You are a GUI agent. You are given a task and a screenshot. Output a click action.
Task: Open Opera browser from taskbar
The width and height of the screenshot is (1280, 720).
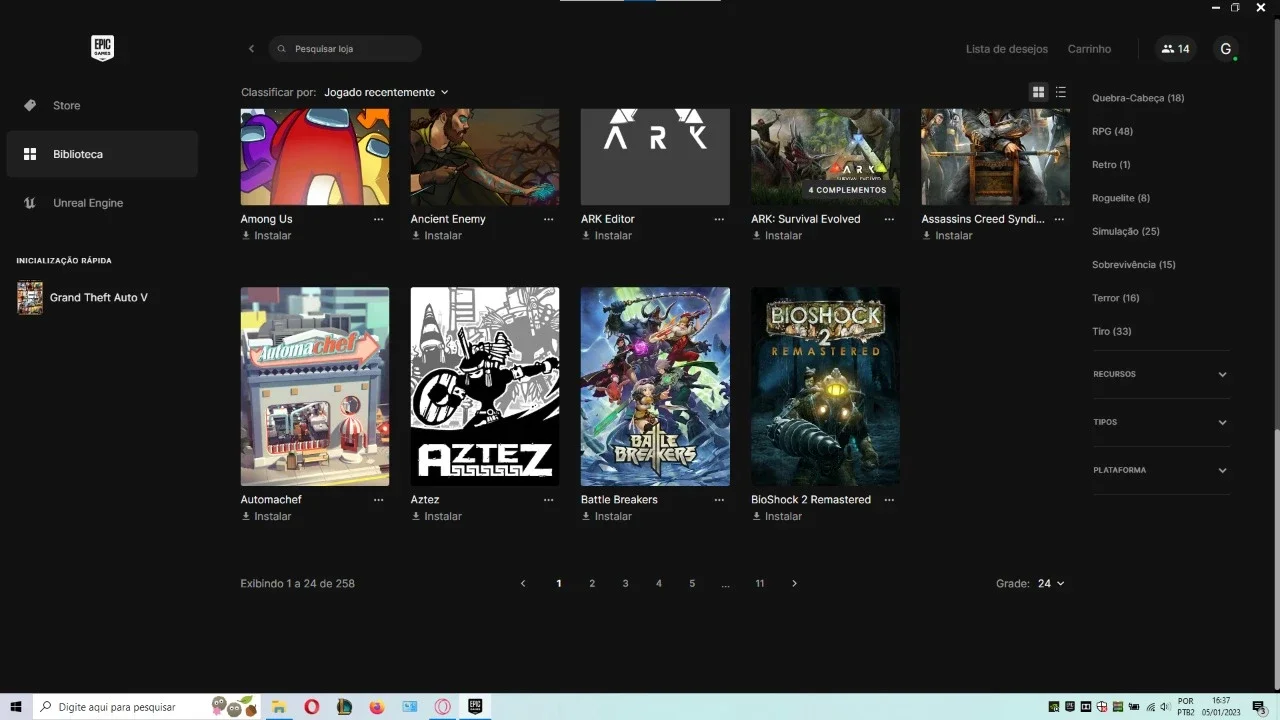coord(312,707)
